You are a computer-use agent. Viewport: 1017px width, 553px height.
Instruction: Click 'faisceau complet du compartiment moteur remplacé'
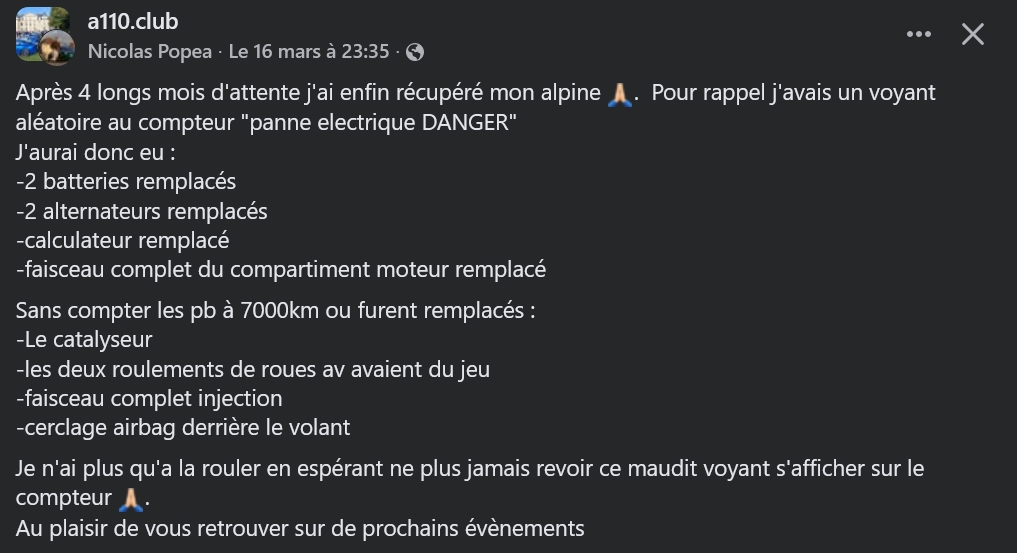281,269
